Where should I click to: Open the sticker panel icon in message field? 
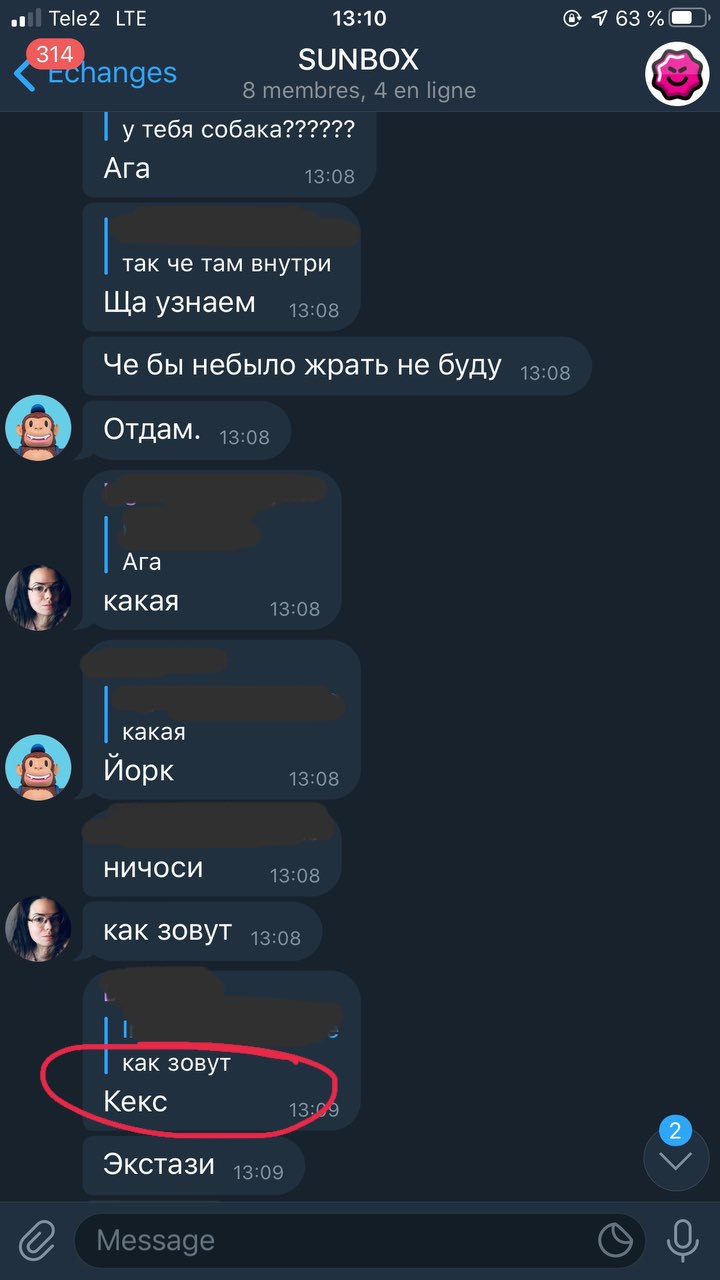pos(615,1241)
